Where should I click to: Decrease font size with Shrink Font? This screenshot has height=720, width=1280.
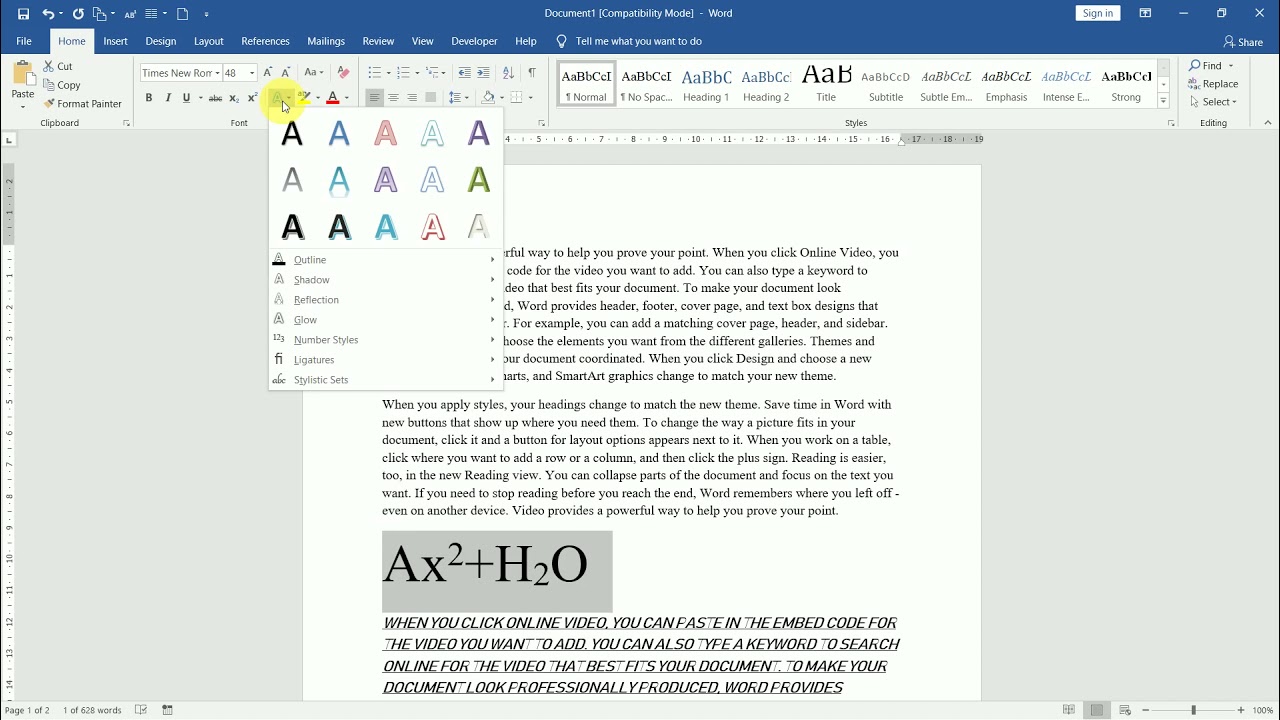click(286, 73)
